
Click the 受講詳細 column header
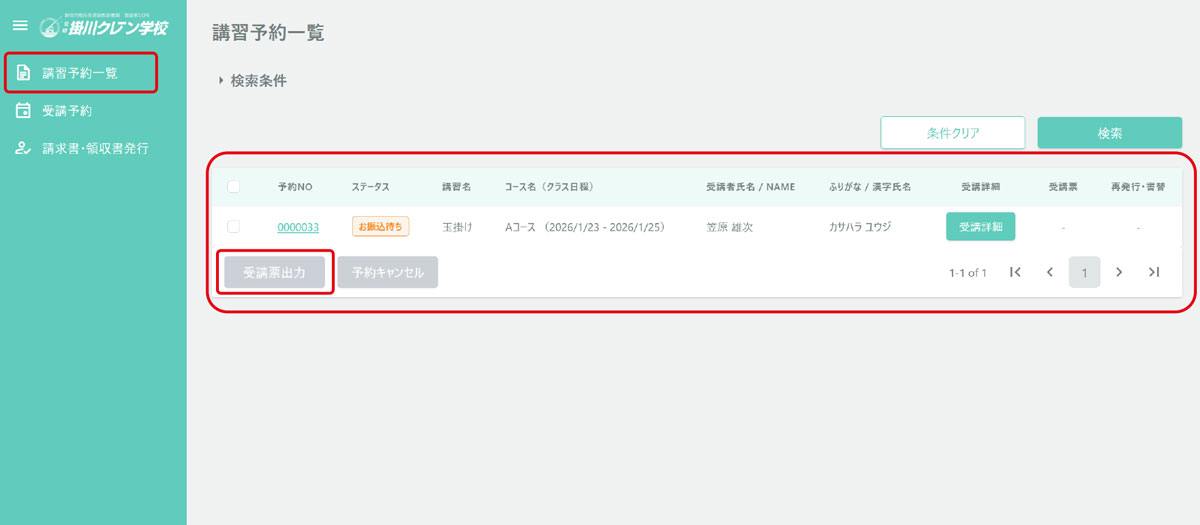(x=980, y=187)
